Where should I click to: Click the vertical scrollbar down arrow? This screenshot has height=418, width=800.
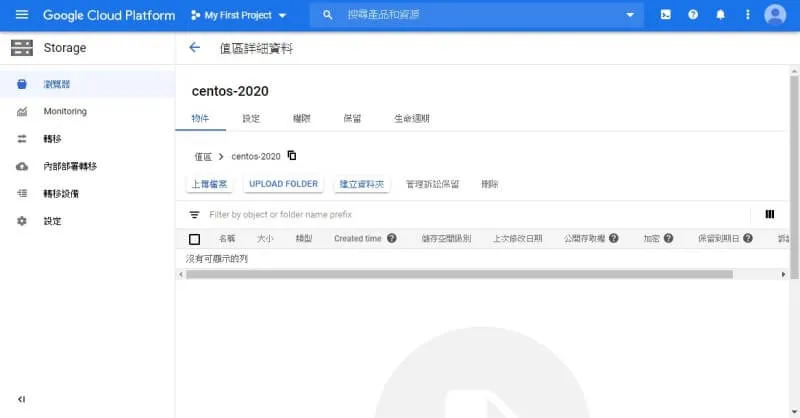tap(794, 411)
